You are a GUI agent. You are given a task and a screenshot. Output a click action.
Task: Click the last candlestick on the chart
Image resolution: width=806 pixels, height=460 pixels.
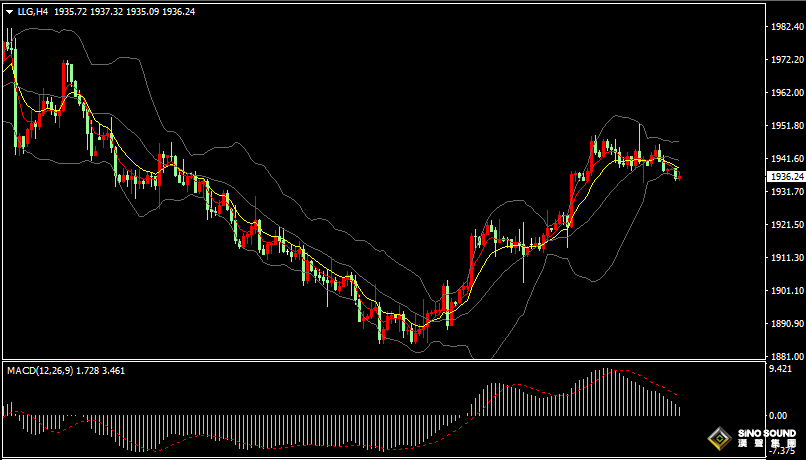click(679, 175)
